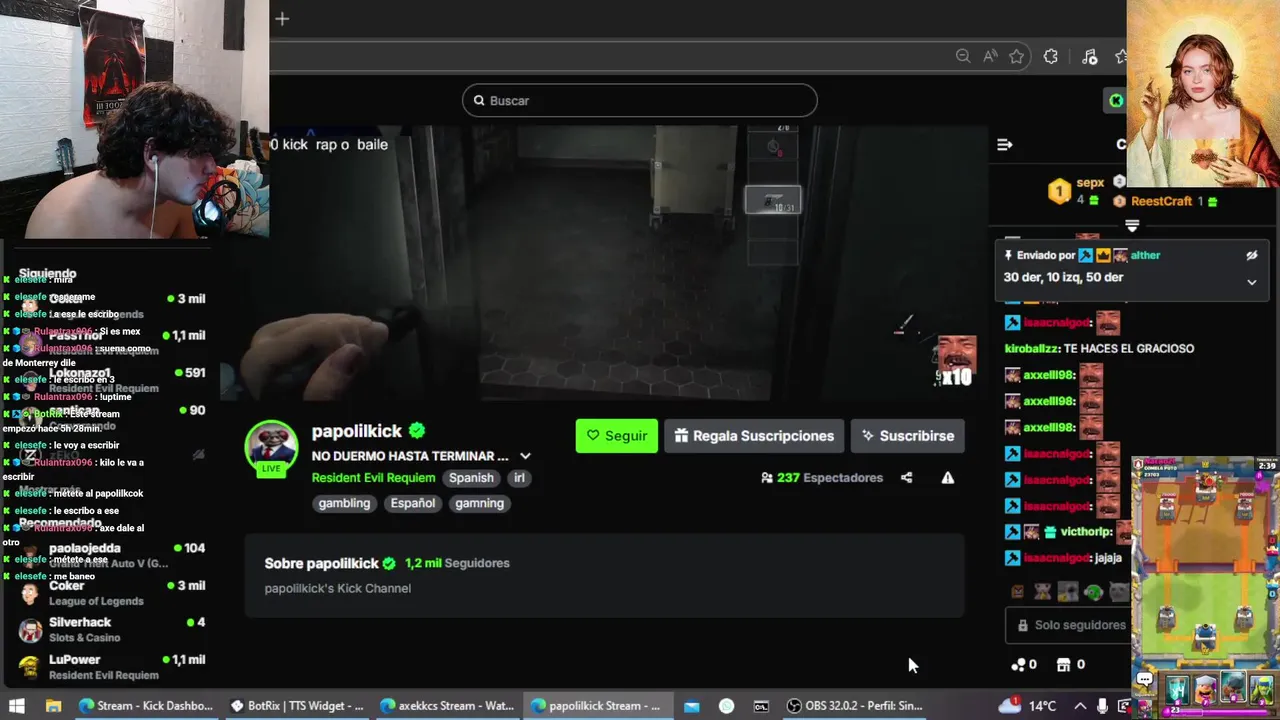This screenshot has height=720, width=1280.
Task: Click the report warning triangle icon
Action: (x=947, y=478)
